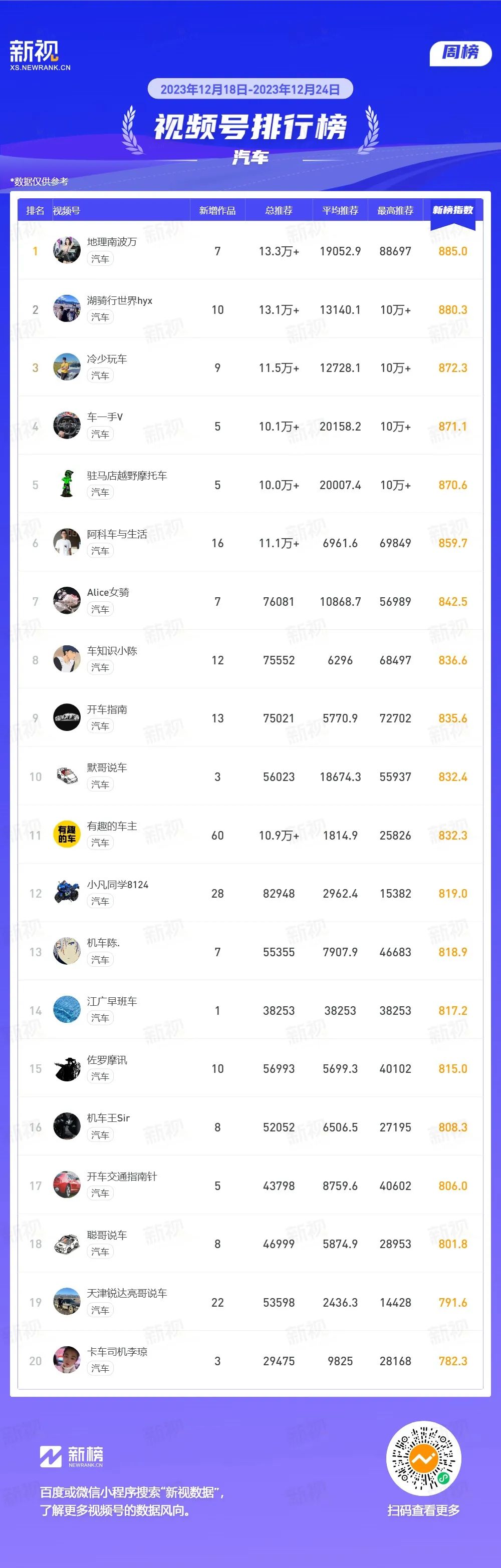Click the 聪哥说车 rally car avatar
Image resolution: width=501 pixels, height=1568 pixels.
pyautogui.click(x=67, y=1244)
